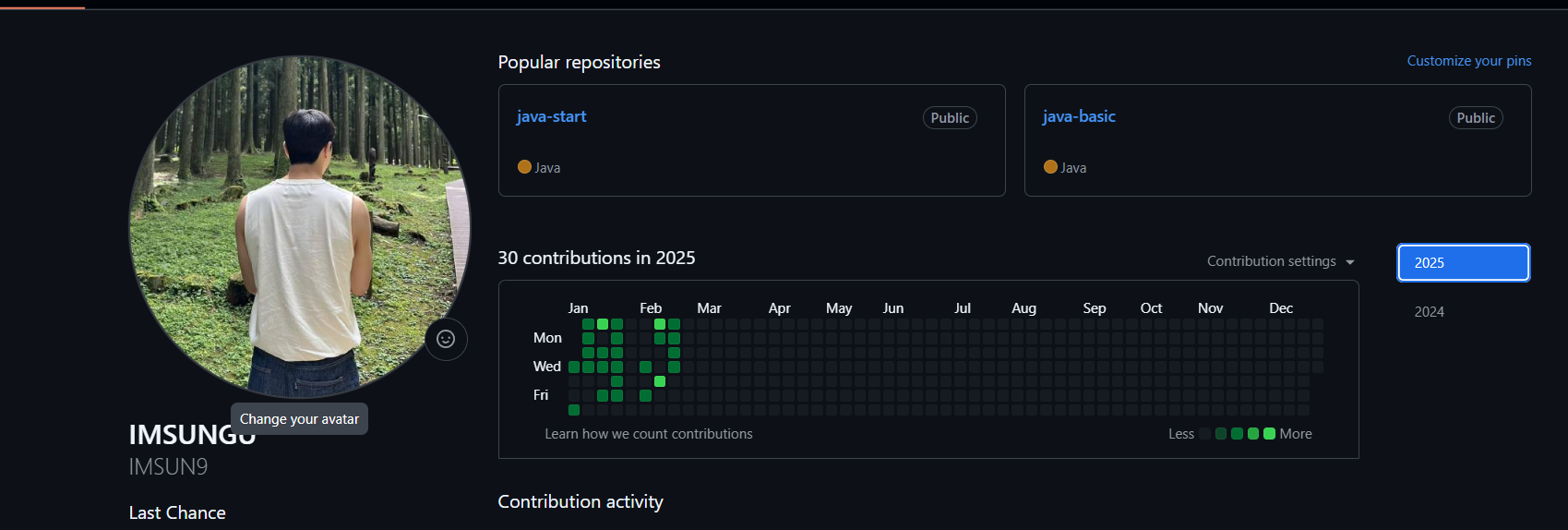This screenshot has width=1568, height=530.
Task: Click the caret arrow beside Contribution settings
Action: click(1350, 262)
